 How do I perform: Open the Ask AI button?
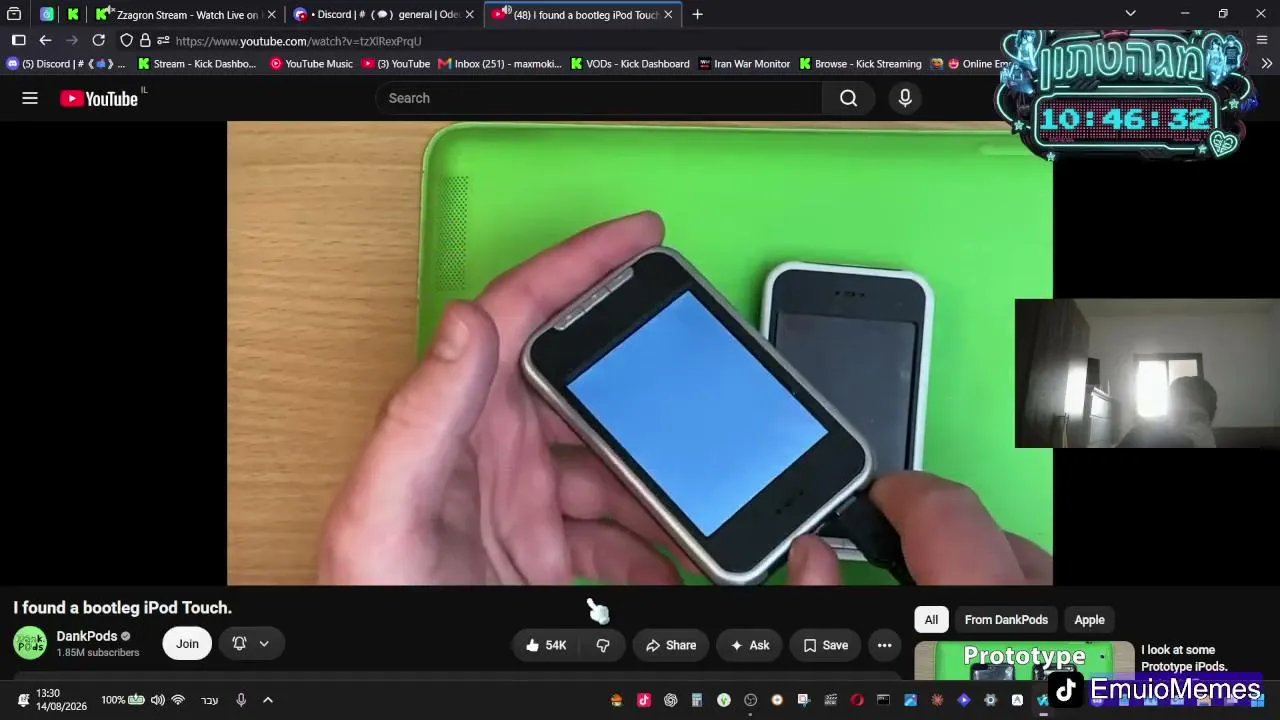pyautogui.click(x=750, y=645)
